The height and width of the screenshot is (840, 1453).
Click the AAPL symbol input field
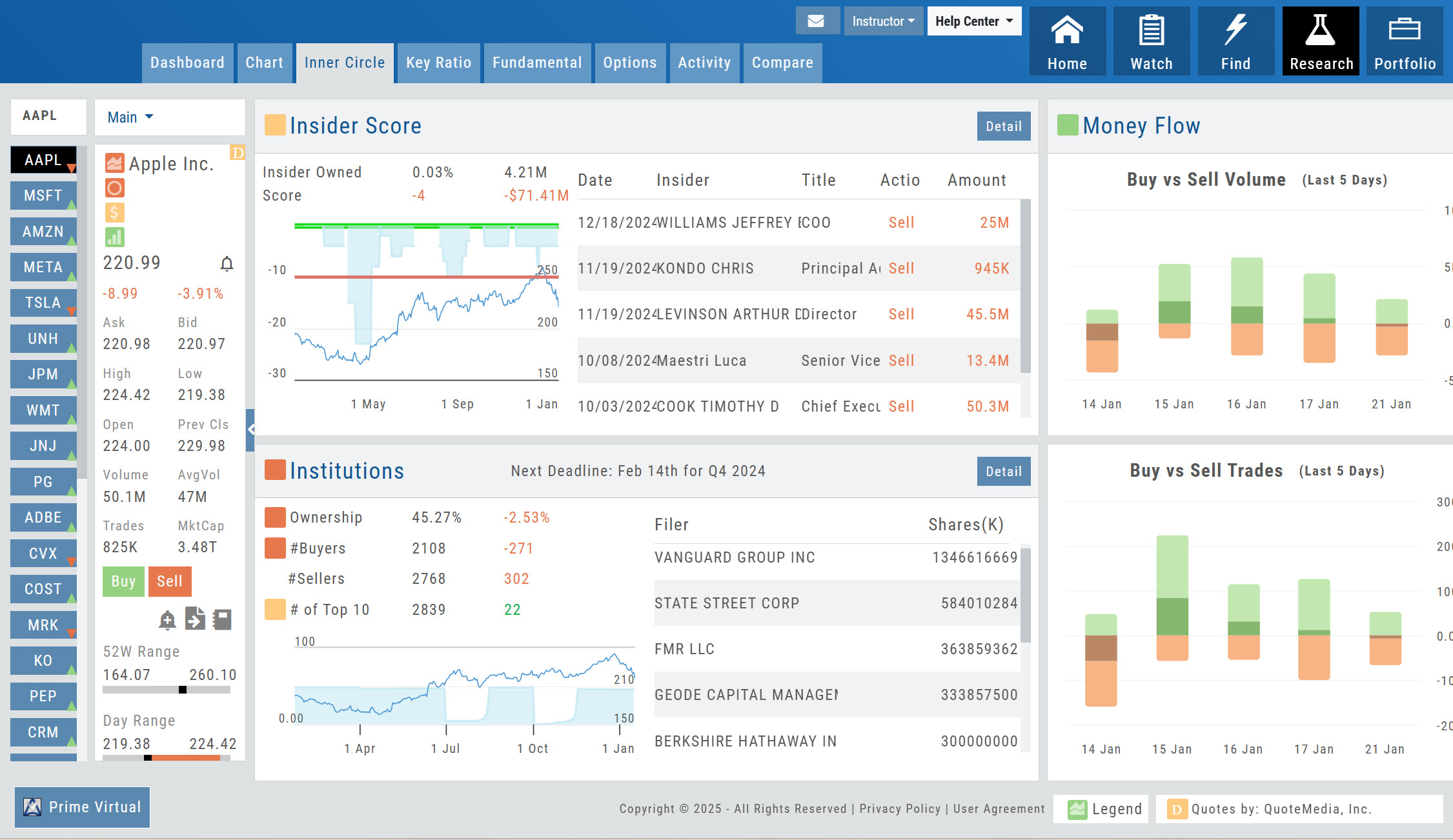(x=48, y=116)
